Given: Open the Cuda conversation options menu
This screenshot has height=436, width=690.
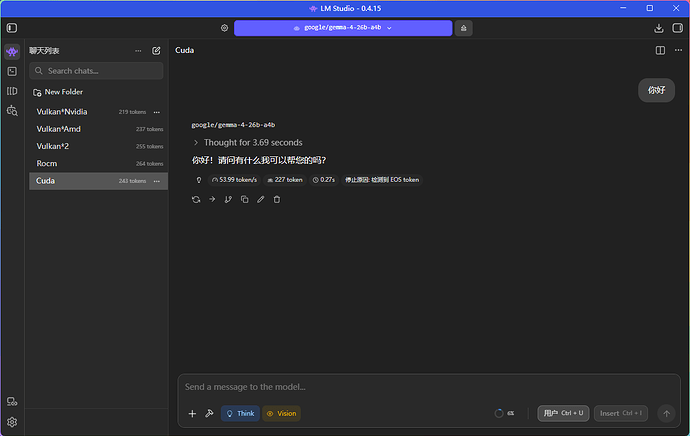Looking at the screenshot, I should (x=678, y=50).
